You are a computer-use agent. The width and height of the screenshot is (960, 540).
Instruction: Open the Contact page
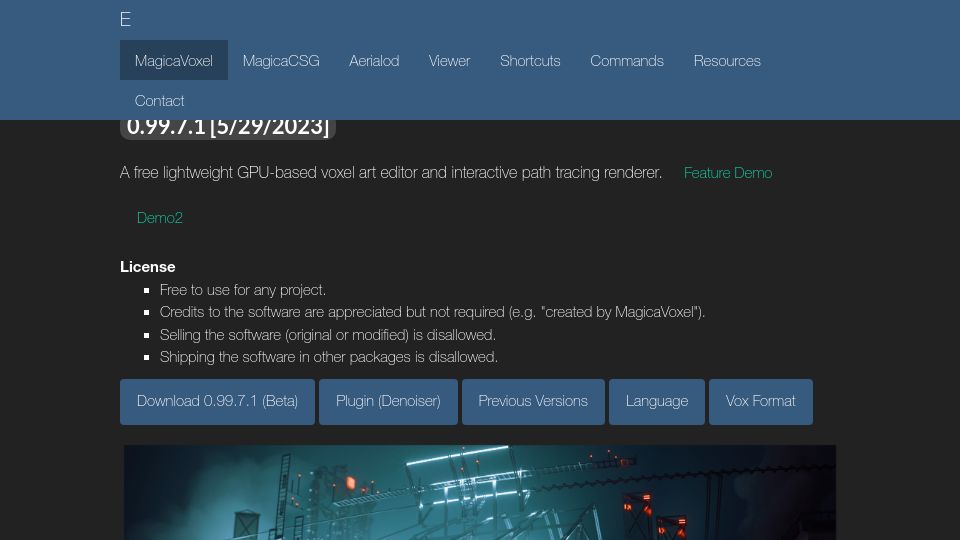click(159, 100)
